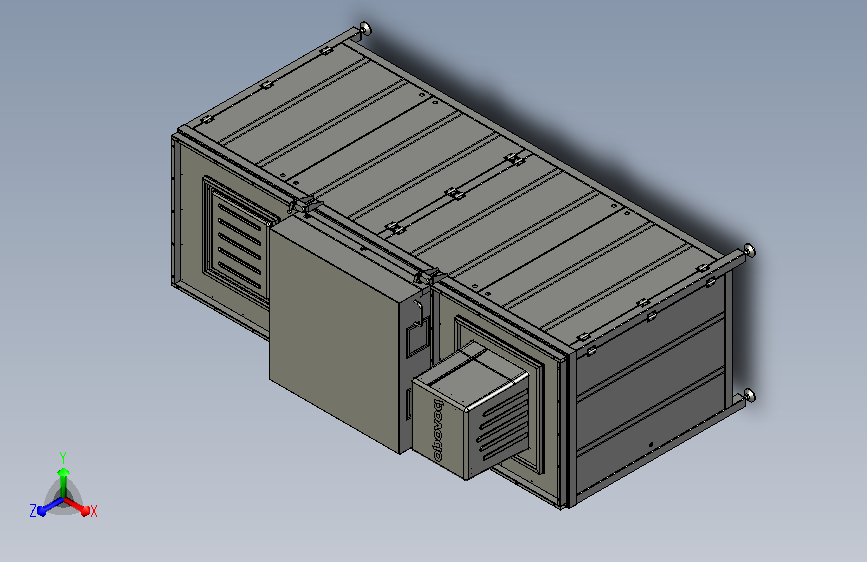
Task: Select the small louvered fan unit with embossed lettering
Action: click(470, 410)
